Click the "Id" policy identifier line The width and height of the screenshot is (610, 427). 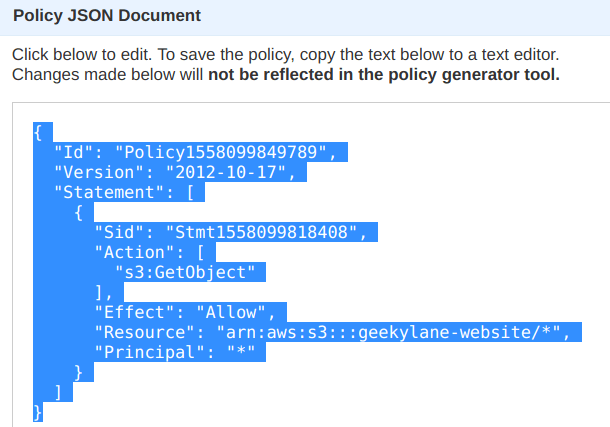(195, 152)
